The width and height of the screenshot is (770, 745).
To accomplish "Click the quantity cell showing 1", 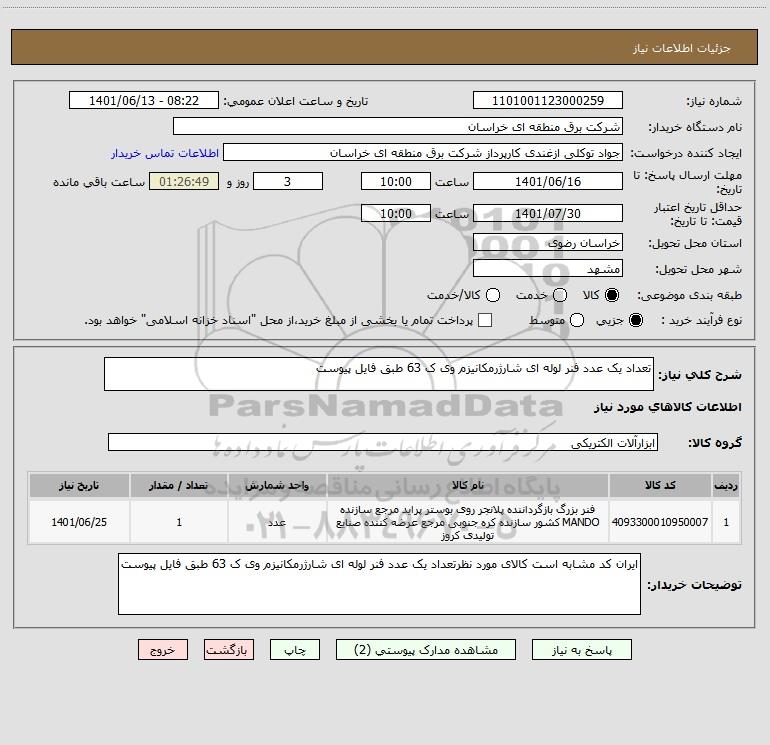I will 179,522.
